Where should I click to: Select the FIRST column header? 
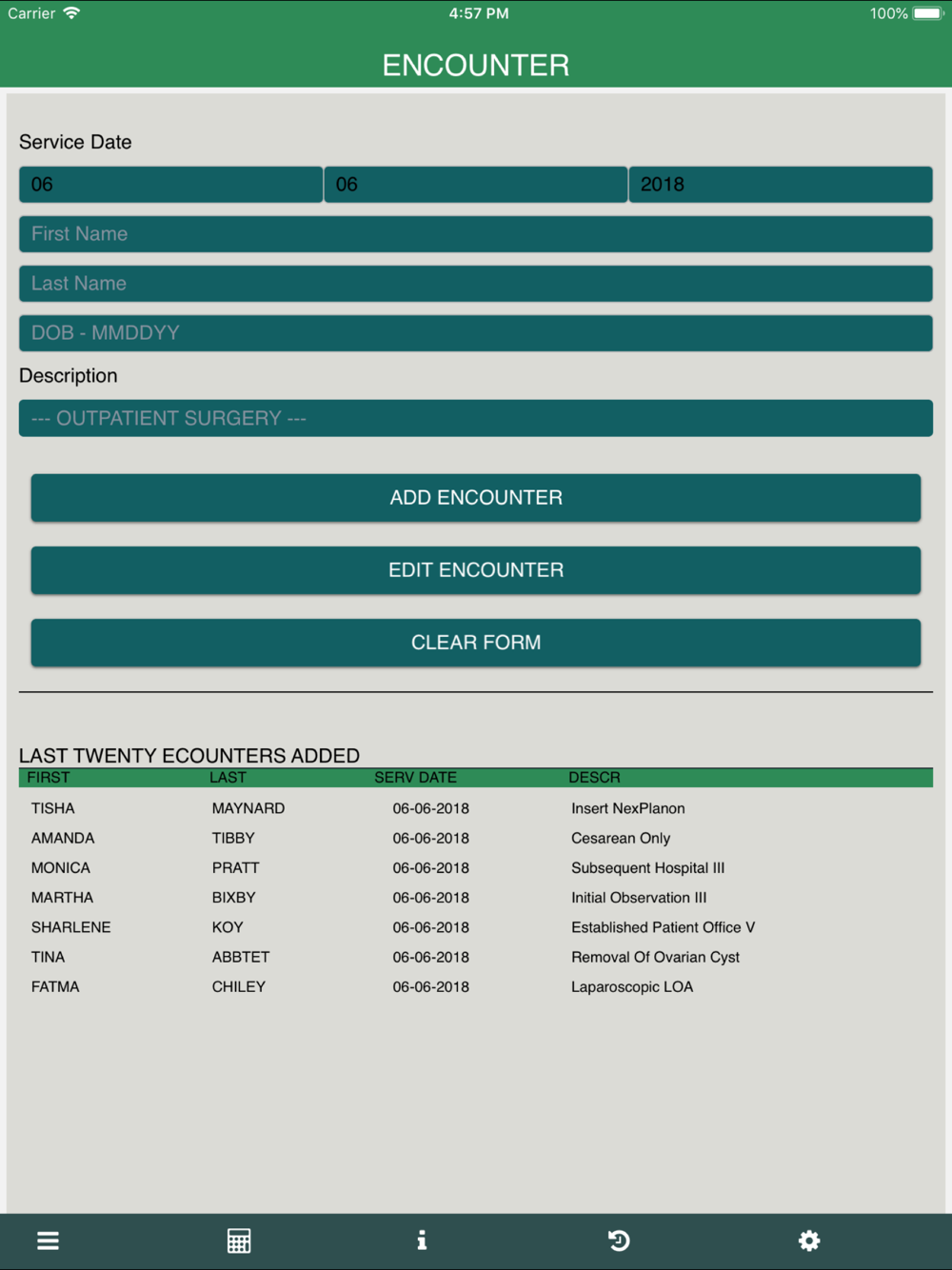coord(49,778)
